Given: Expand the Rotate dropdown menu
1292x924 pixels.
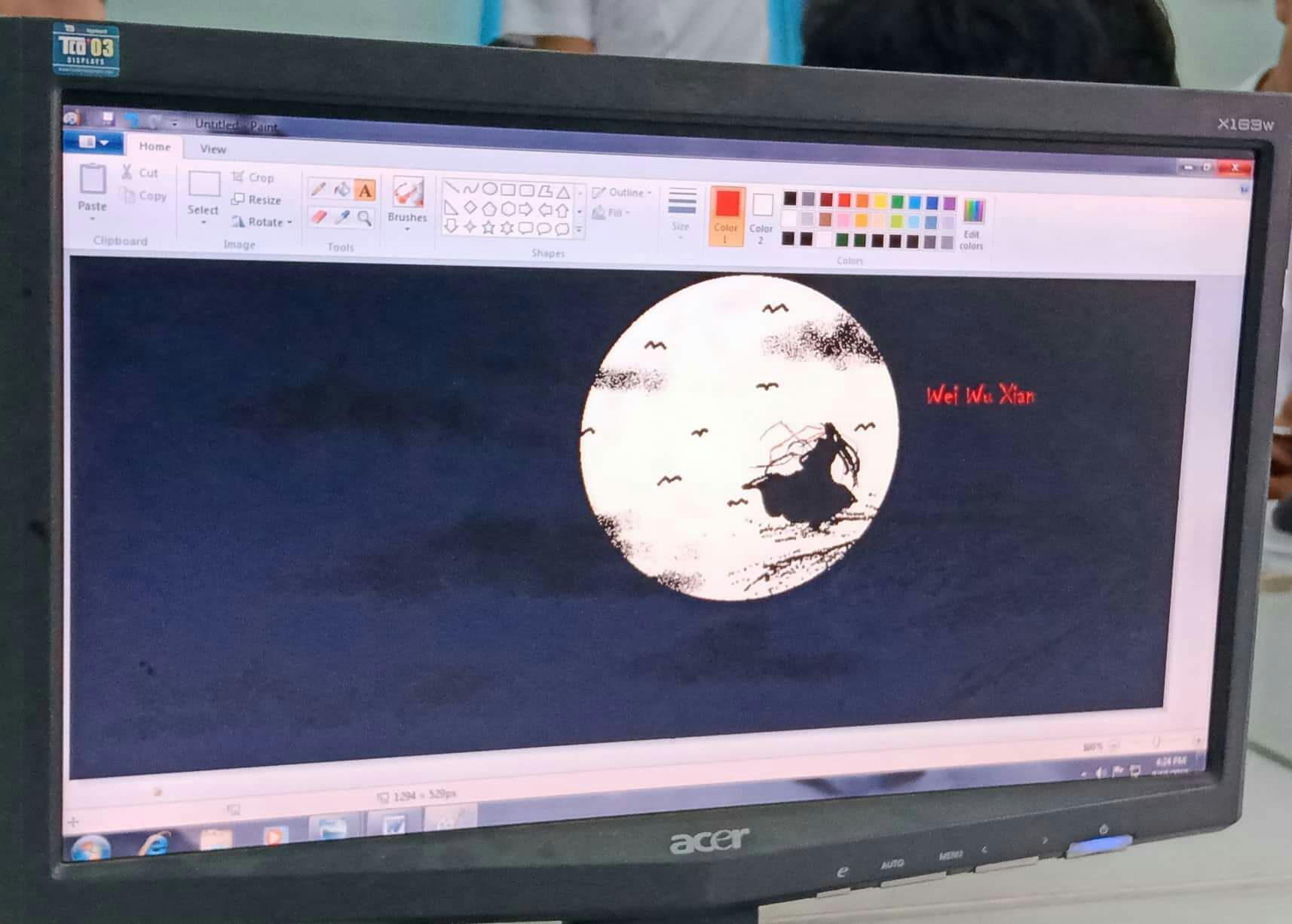Looking at the screenshot, I should click(262, 222).
